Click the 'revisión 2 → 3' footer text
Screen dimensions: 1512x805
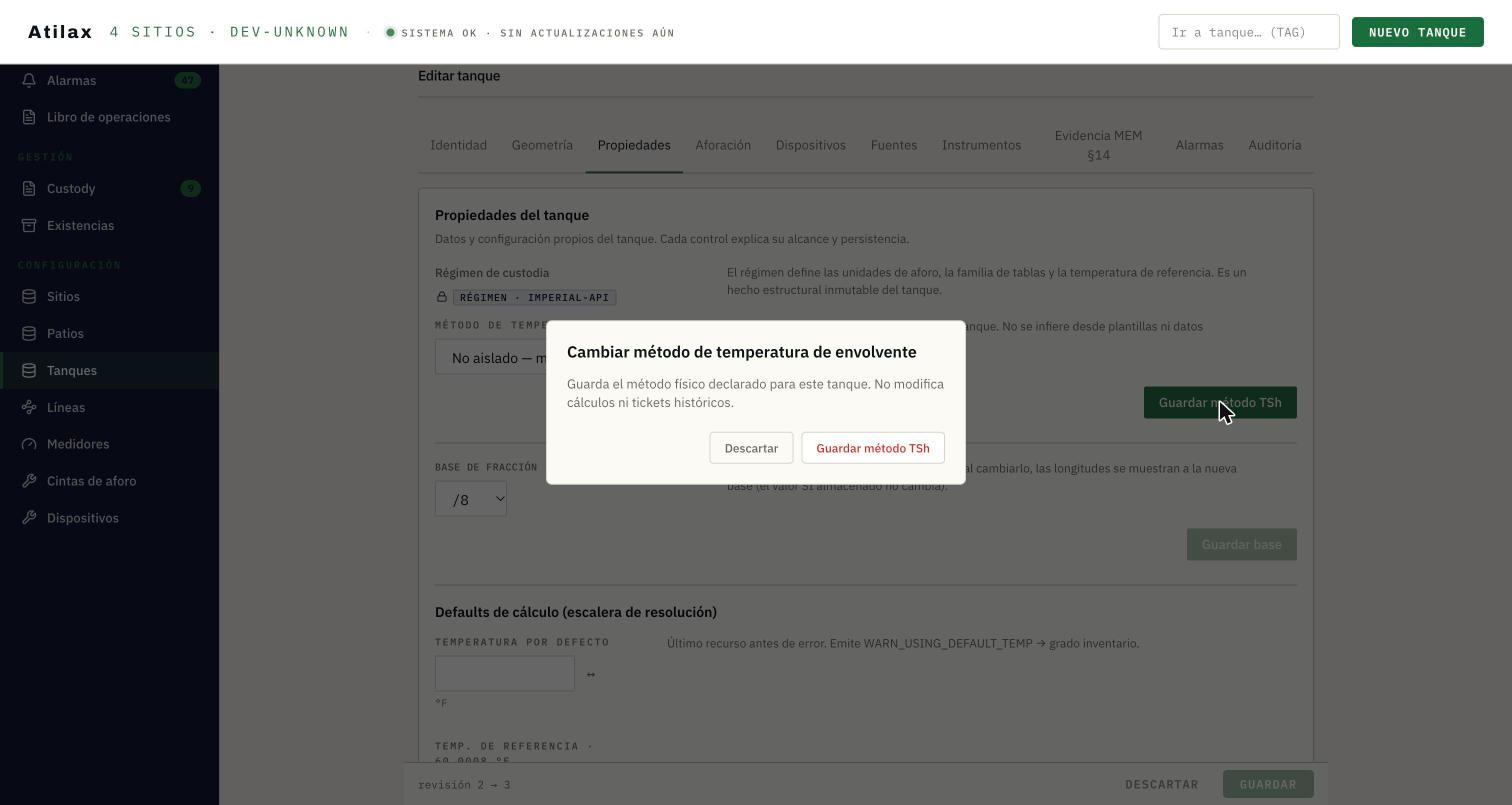(464, 784)
